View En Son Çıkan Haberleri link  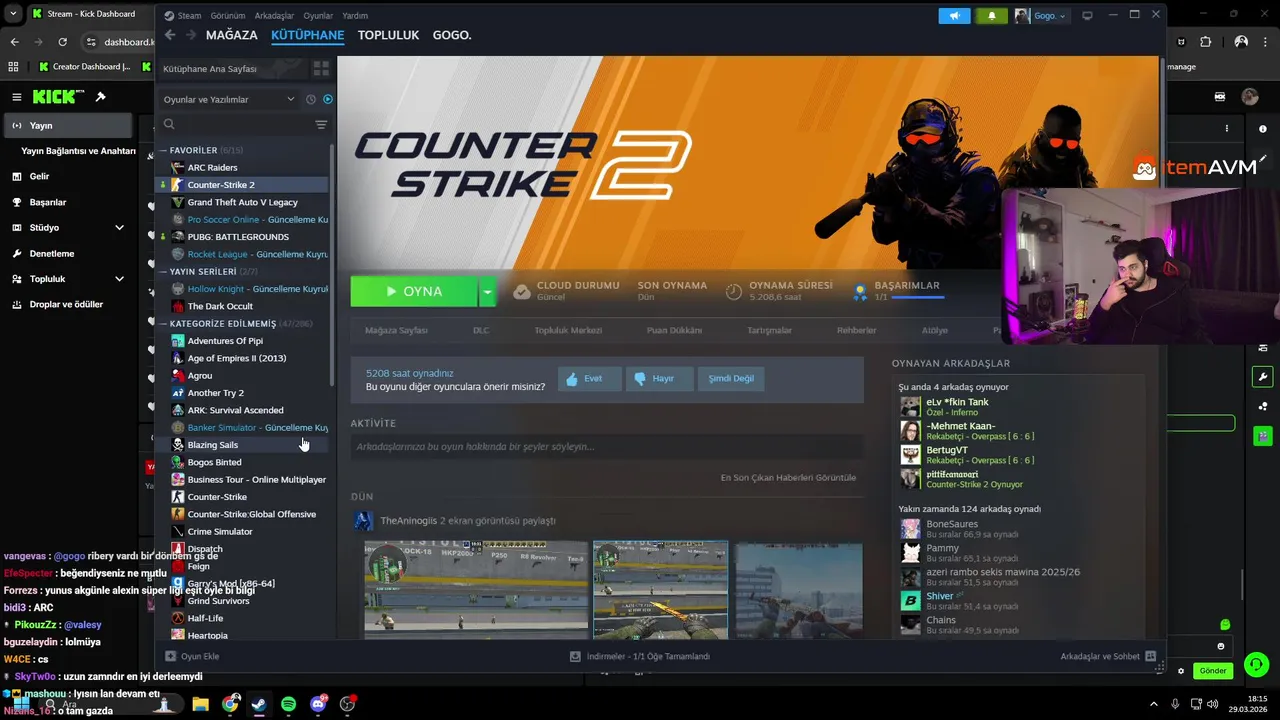[788, 478]
